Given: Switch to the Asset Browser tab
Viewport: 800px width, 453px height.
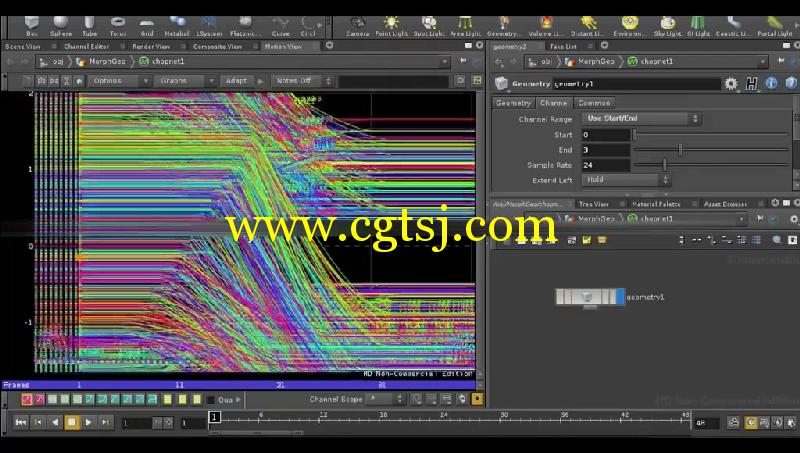Looking at the screenshot, I should pyautogui.click(x=725, y=204).
